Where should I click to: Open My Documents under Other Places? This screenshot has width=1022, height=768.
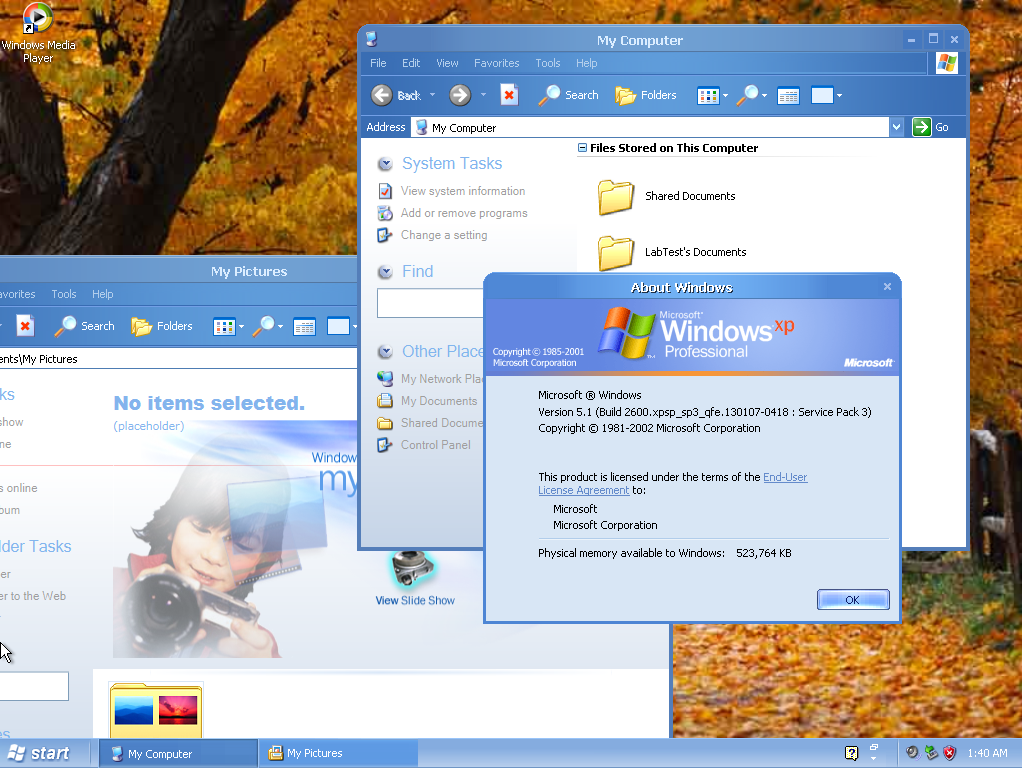pos(439,401)
